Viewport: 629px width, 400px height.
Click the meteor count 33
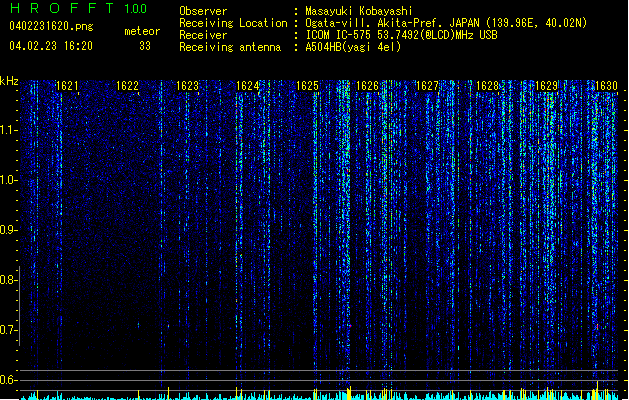[145, 46]
